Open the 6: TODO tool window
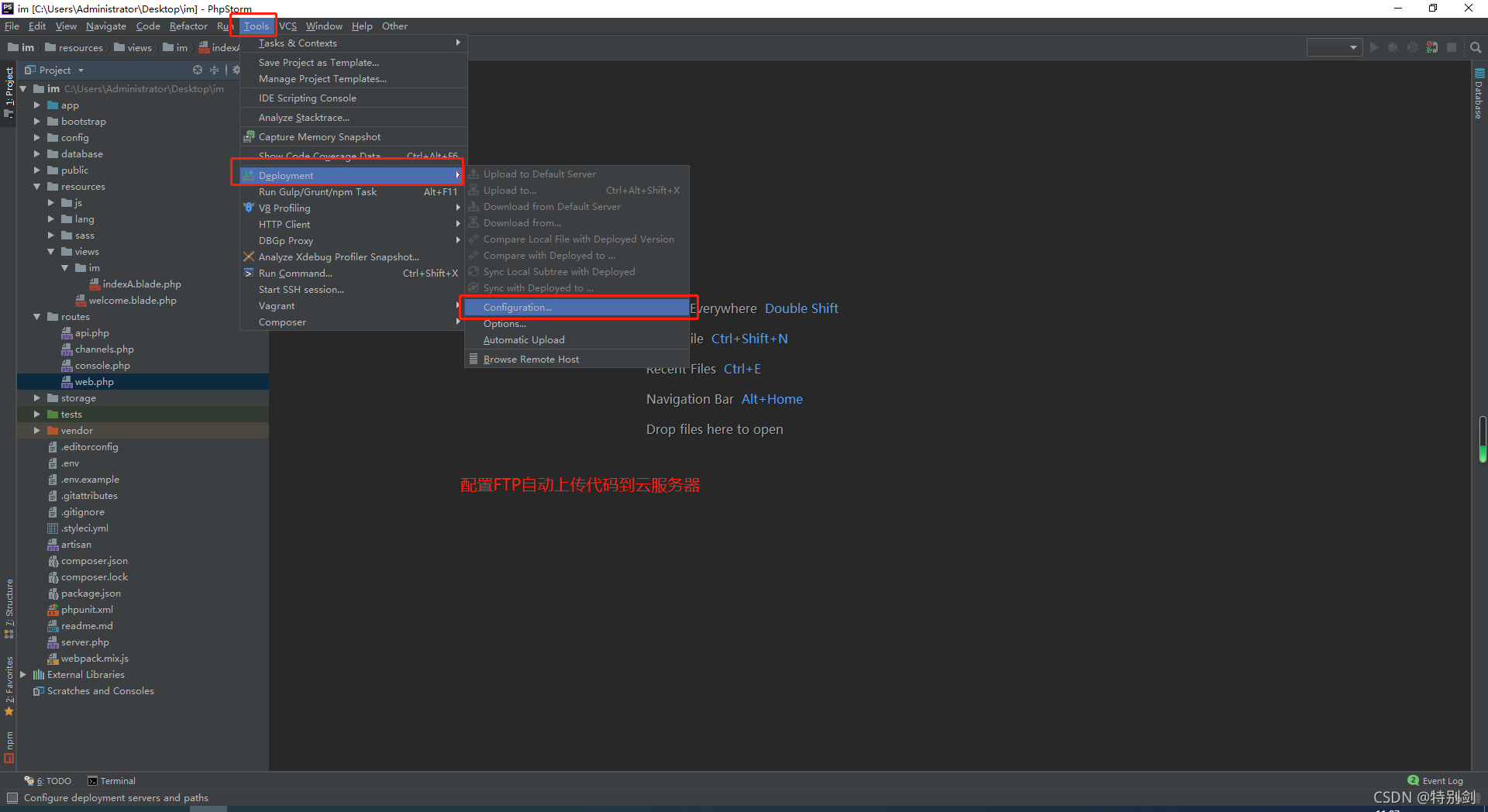1488x812 pixels. 48,781
